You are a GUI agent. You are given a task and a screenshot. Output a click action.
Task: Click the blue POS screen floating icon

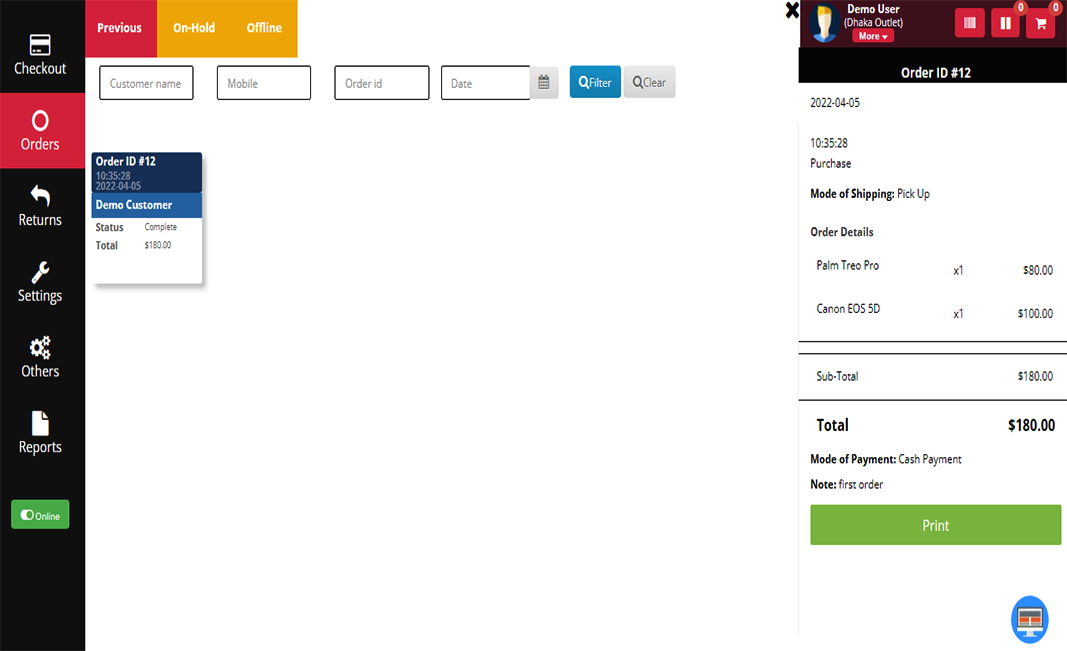(x=1029, y=619)
